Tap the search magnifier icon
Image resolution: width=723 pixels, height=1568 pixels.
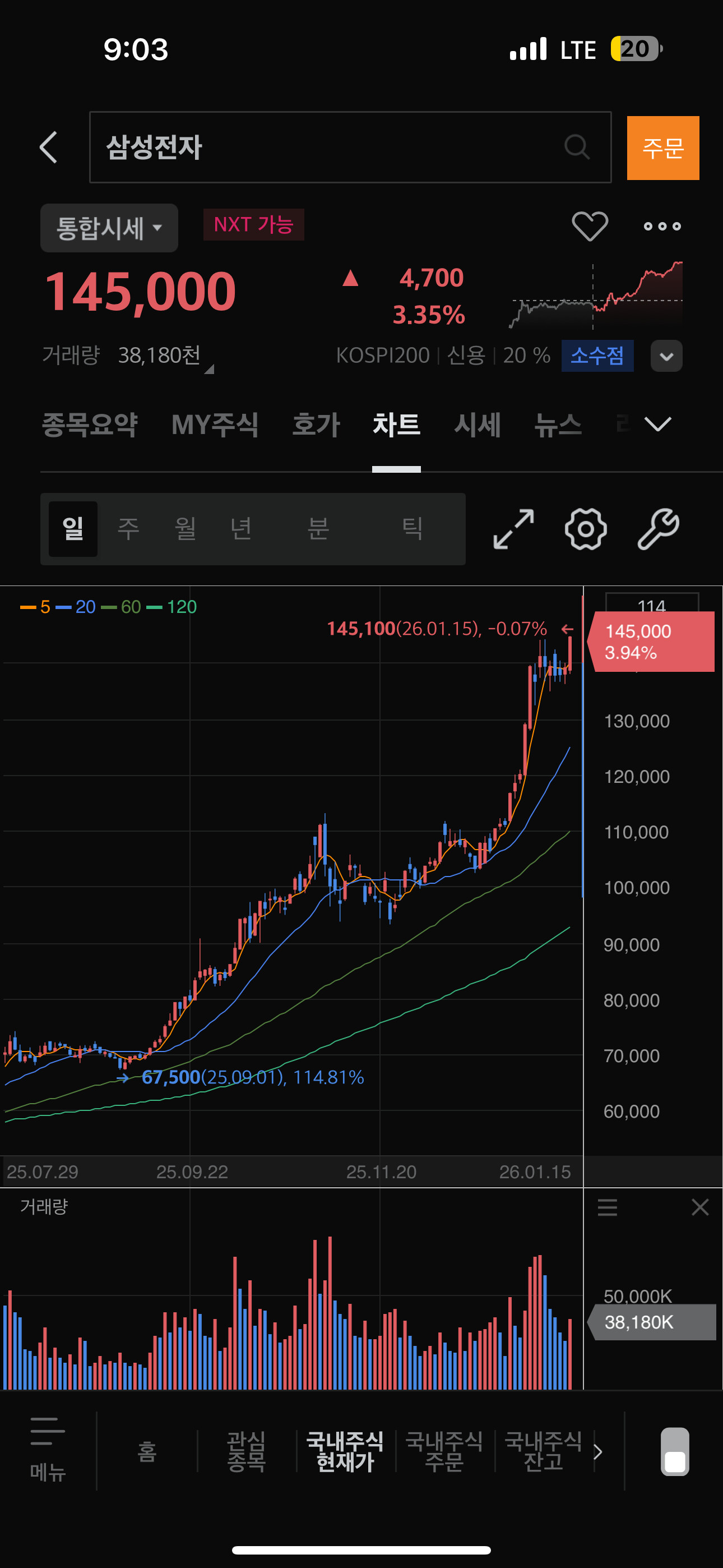(x=576, y=147)
